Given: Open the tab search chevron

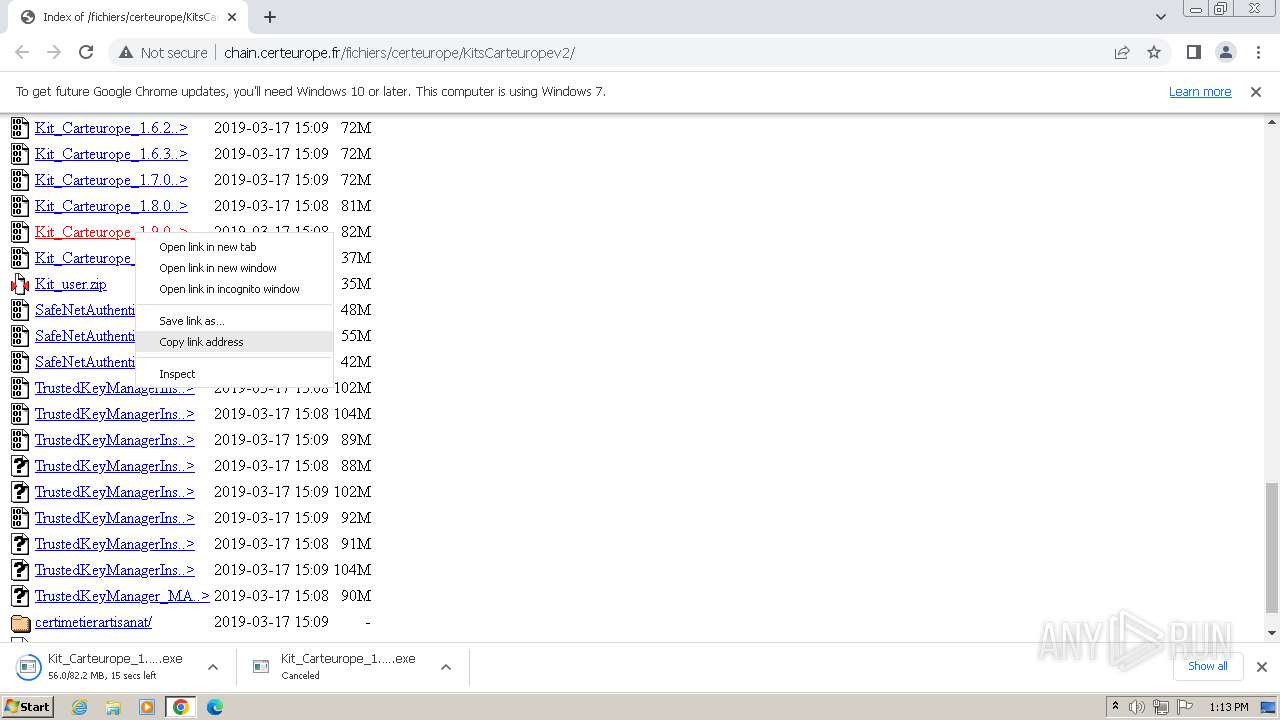Looking at the screenshot, I should 1160,17.
